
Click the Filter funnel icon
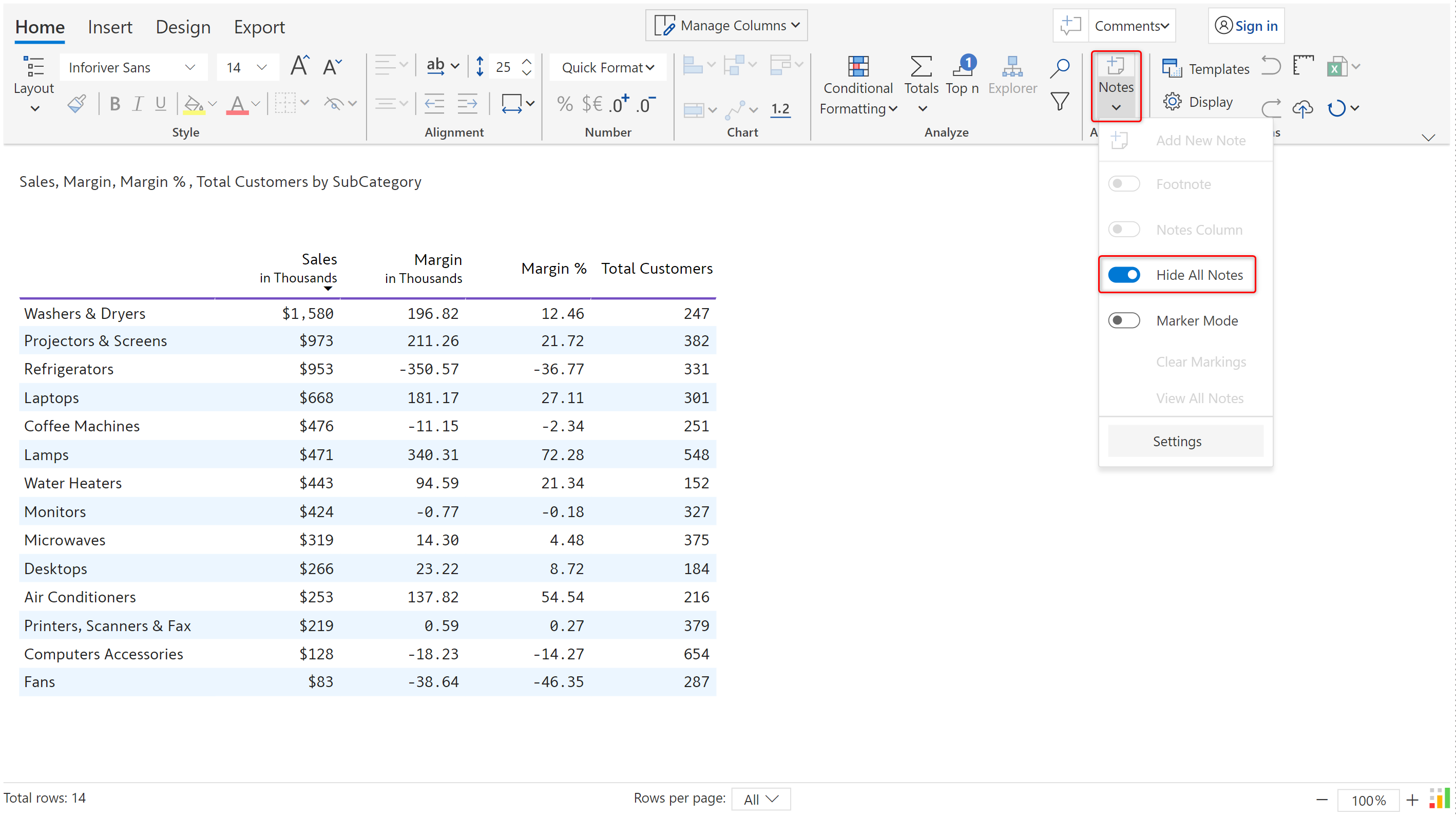pyautogui.click(x=1059, y=102)
